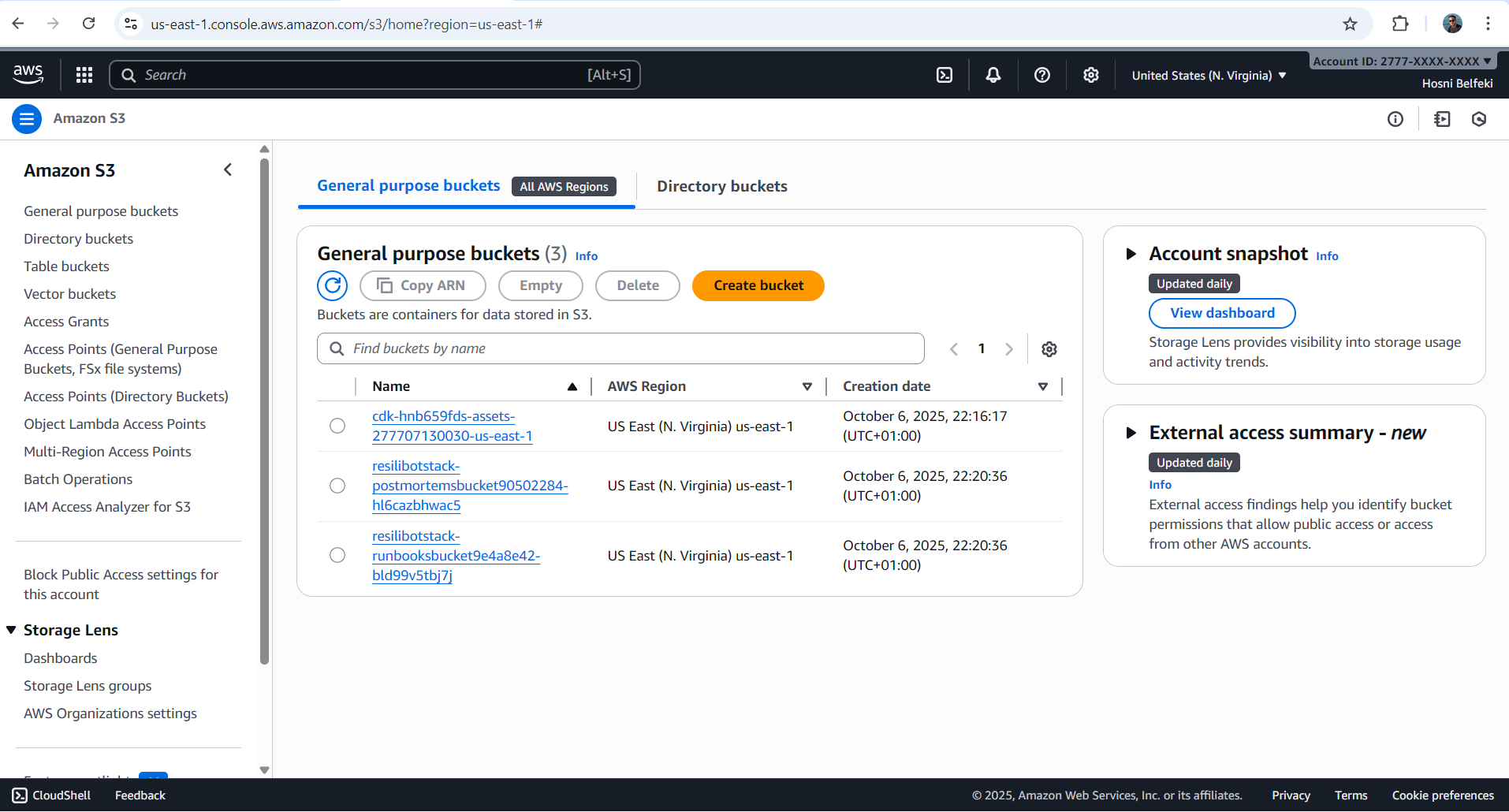Open the panel icon left of the hexagon icon
Screen dimensions: 1509x812
(1442, 119)
